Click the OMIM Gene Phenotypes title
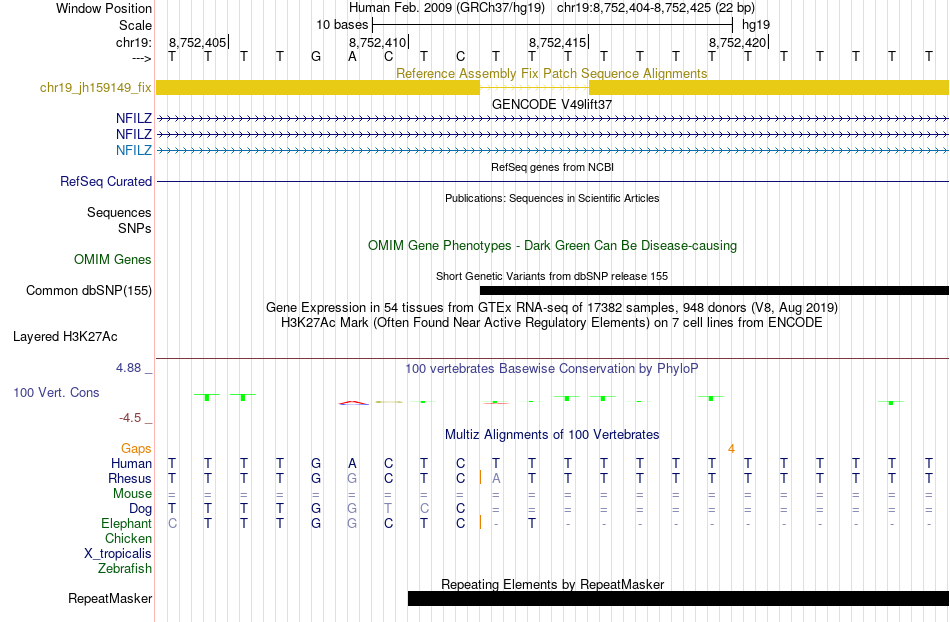 tap(552, 245)
